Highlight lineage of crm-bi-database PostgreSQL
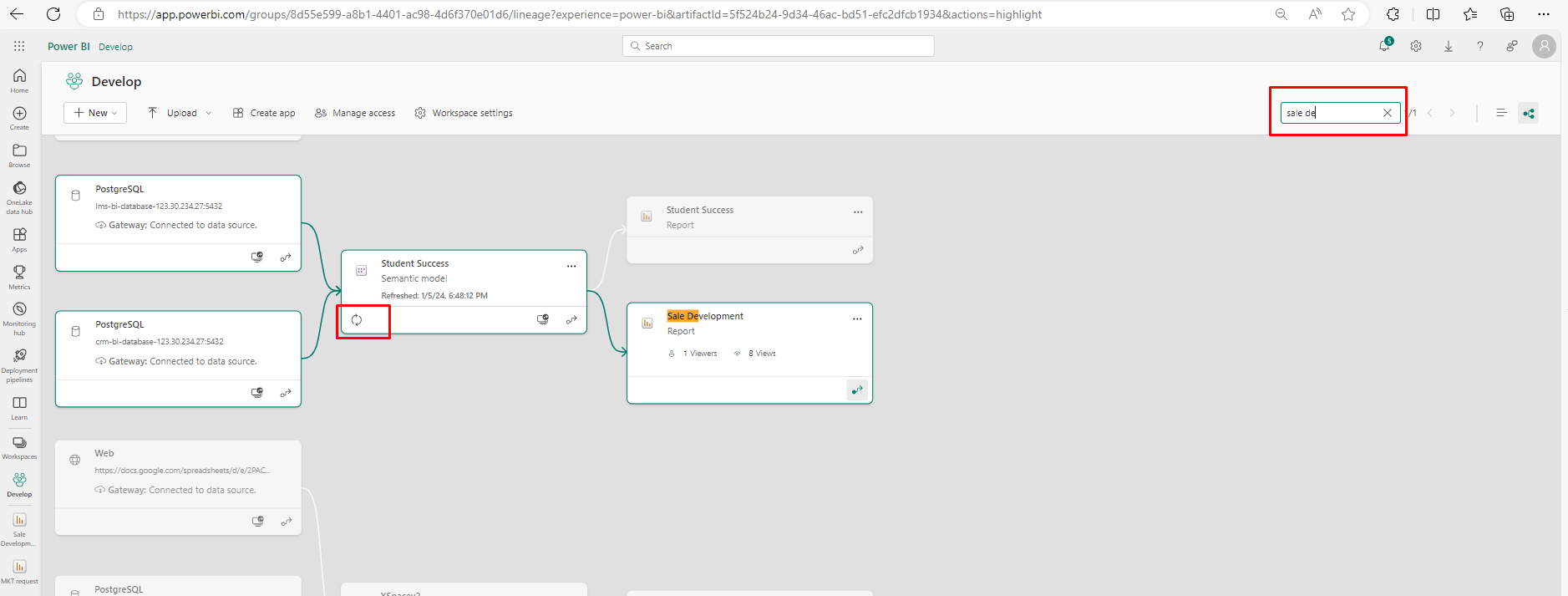The height and width of the screenshot is (596, 1568). coord(286,393)
